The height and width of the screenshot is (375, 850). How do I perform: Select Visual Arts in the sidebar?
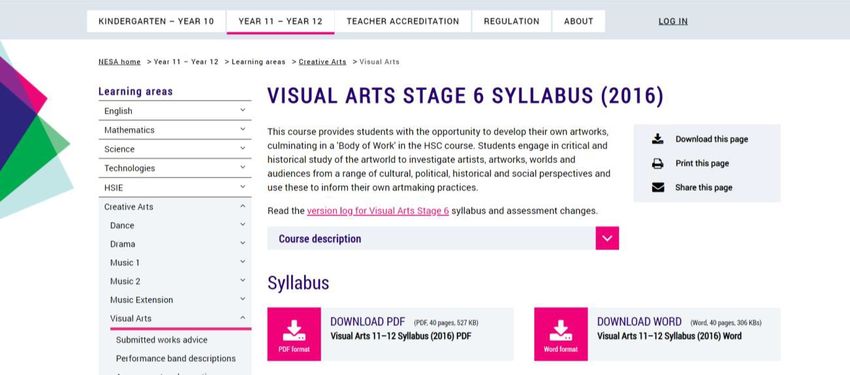tap(131, 318)
